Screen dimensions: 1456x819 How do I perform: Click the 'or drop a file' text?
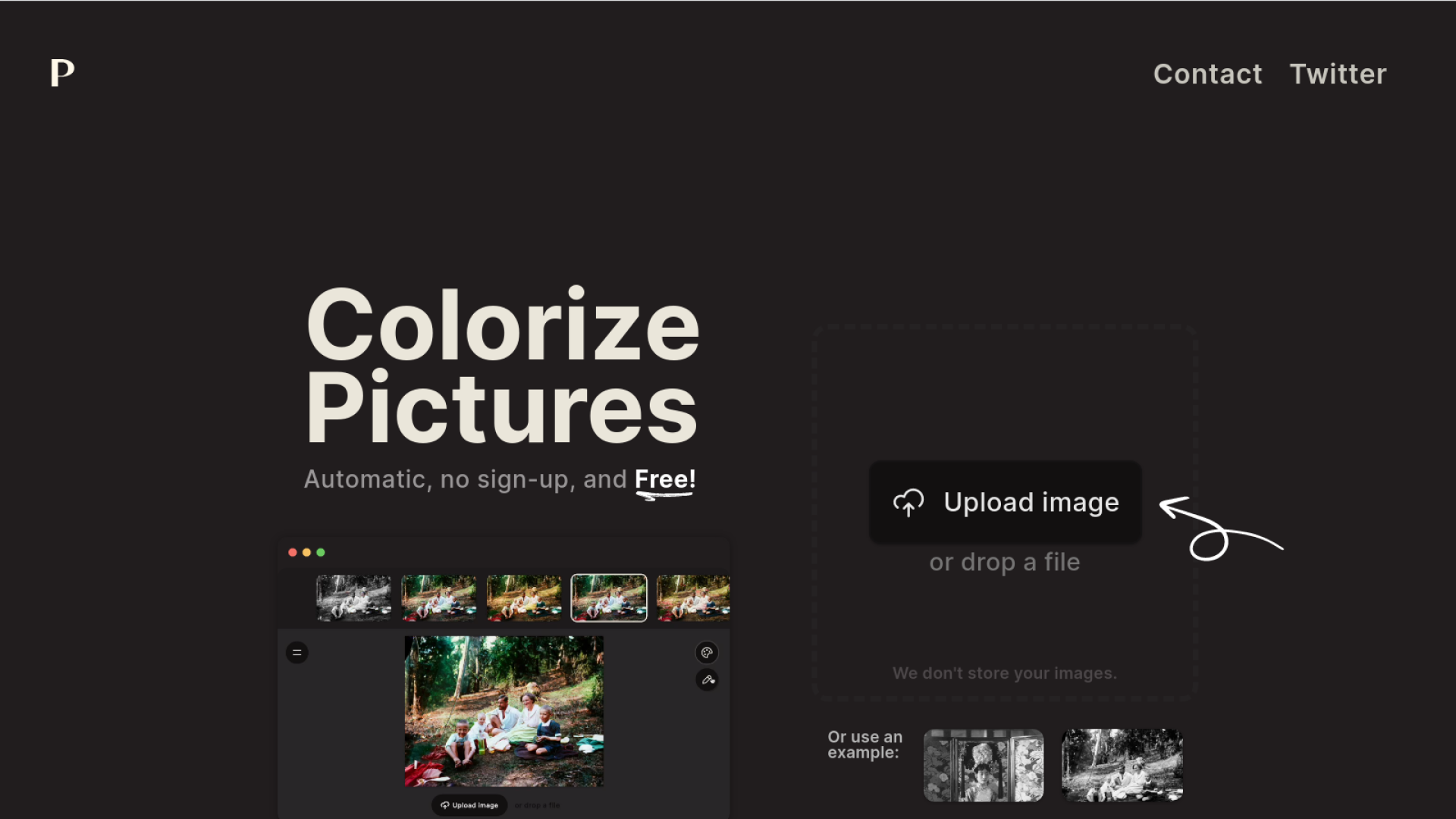pos(1005,562)
